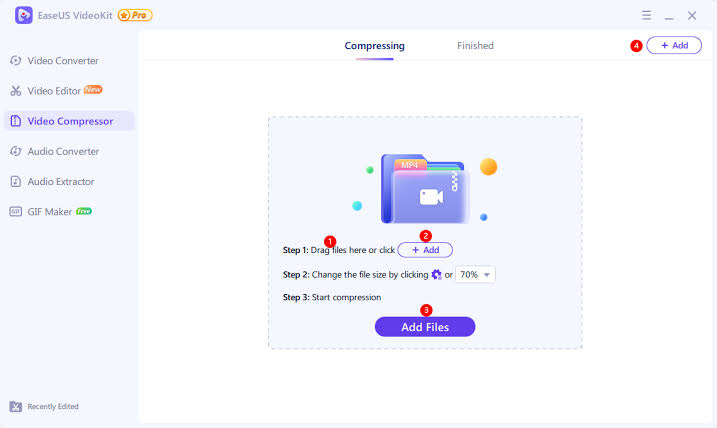Click the MP4 folder illustration

click(425, 189)
